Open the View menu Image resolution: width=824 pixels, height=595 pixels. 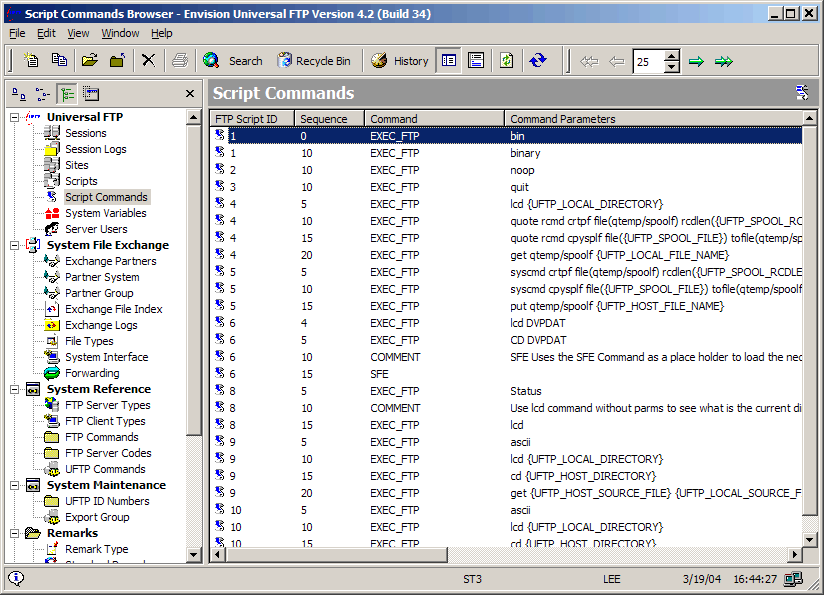click(78, 33)
